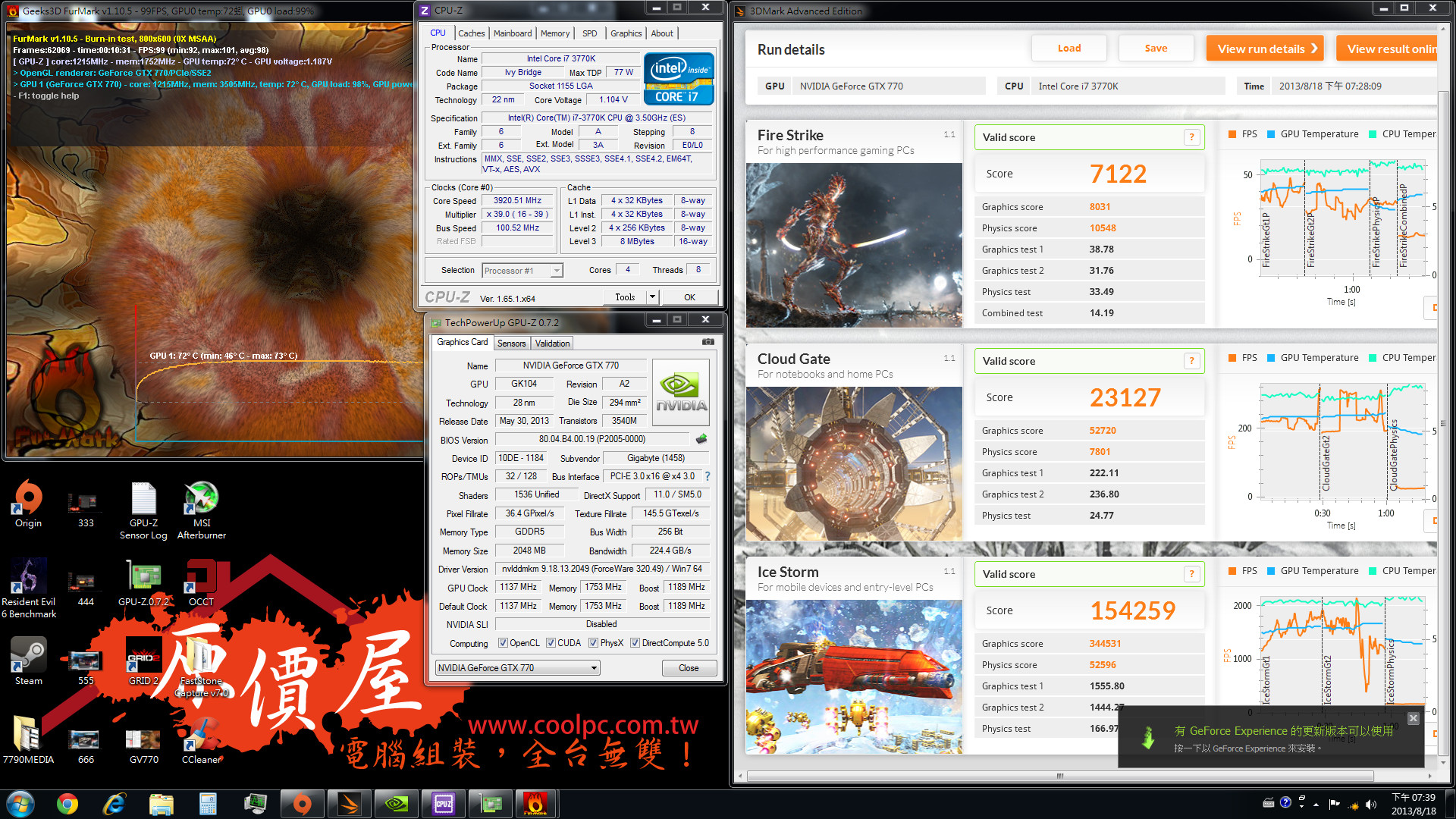The image size is (1456, 819).
Task: Launch MSI Afterburner desktop shortcut
Action: coord(202,510)
